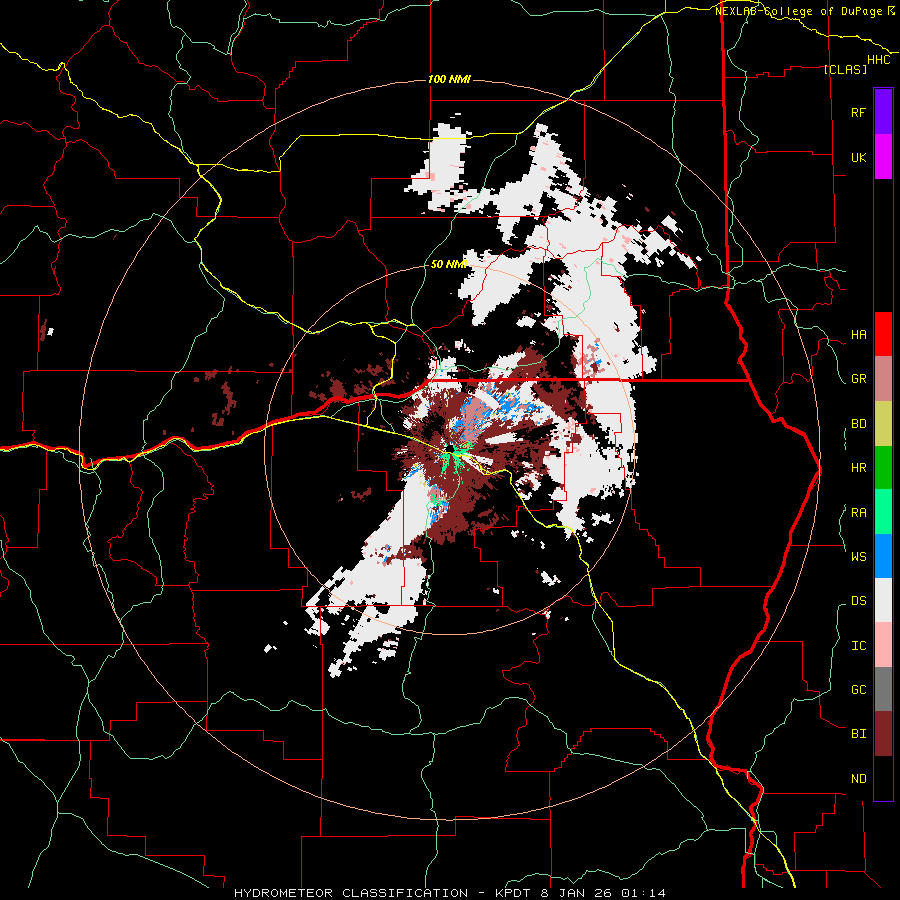Click the 'ND' legend label

pyautogui.click(x=858, y=779)
